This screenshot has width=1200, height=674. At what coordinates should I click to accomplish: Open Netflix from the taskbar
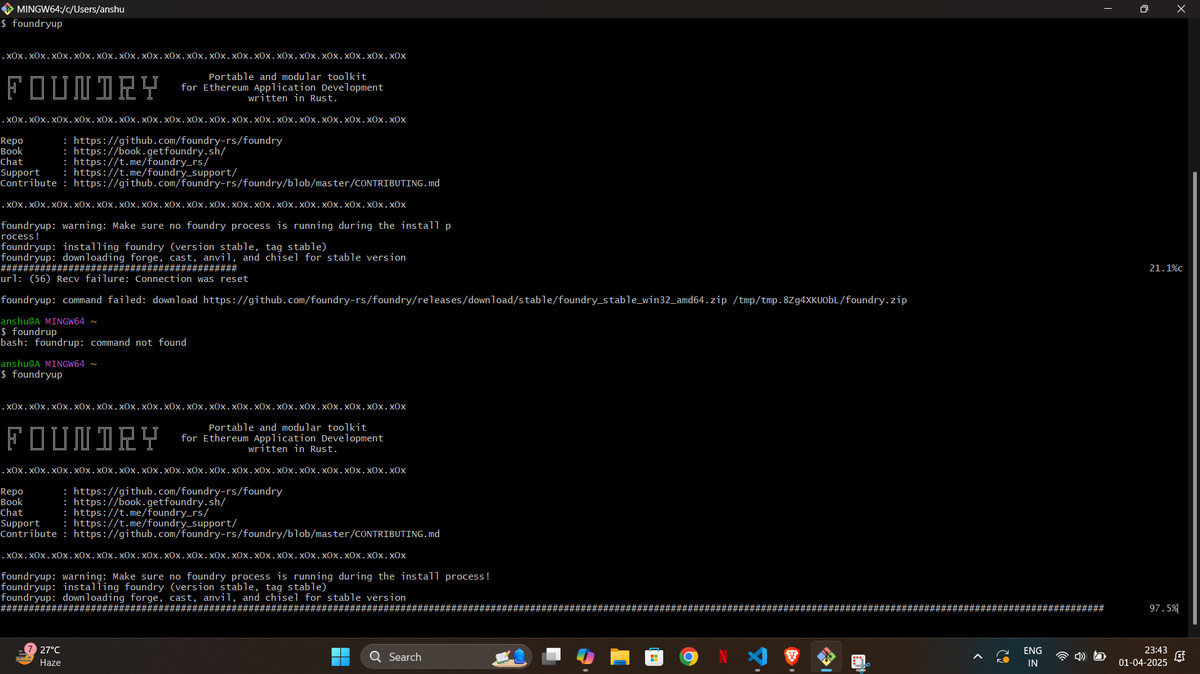click(722, 657)
